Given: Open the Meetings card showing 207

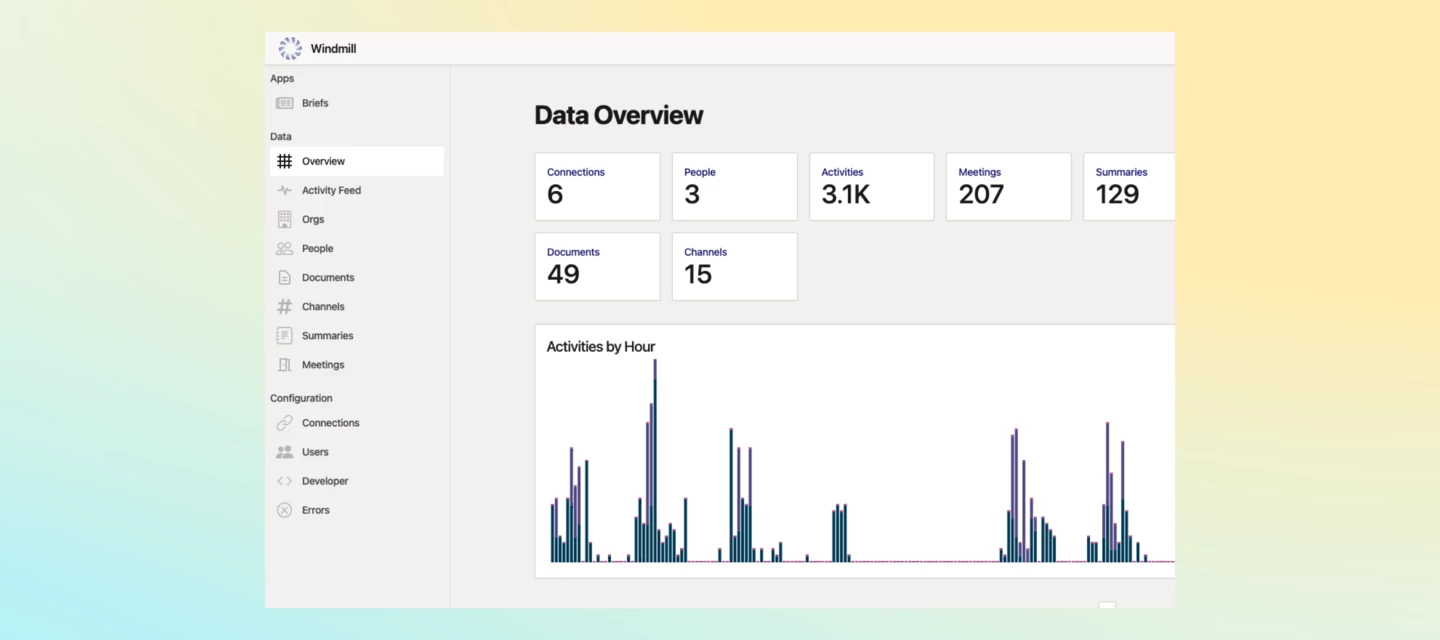Looking at the screenshot, I should [x=1009, y=186].
